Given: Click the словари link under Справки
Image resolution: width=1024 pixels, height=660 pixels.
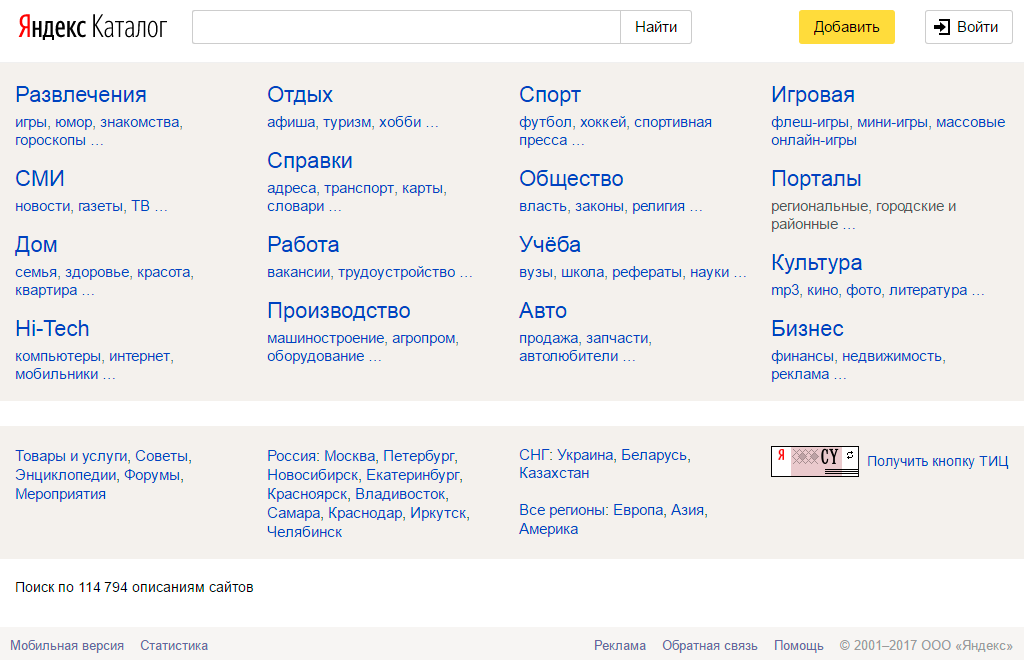Looking at the screenshot, I should [x=295, y=206].
